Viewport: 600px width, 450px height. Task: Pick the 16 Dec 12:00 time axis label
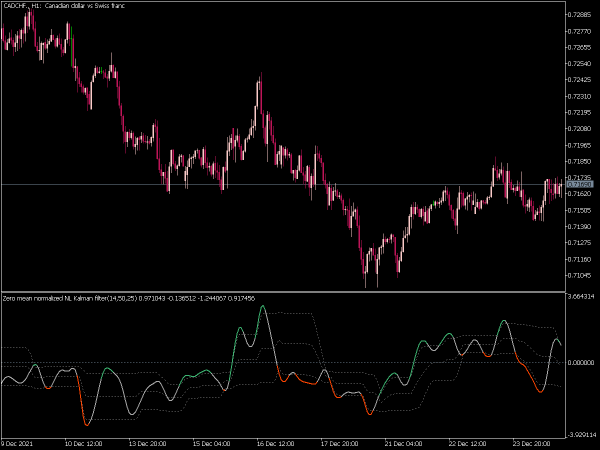coord(275,444)
